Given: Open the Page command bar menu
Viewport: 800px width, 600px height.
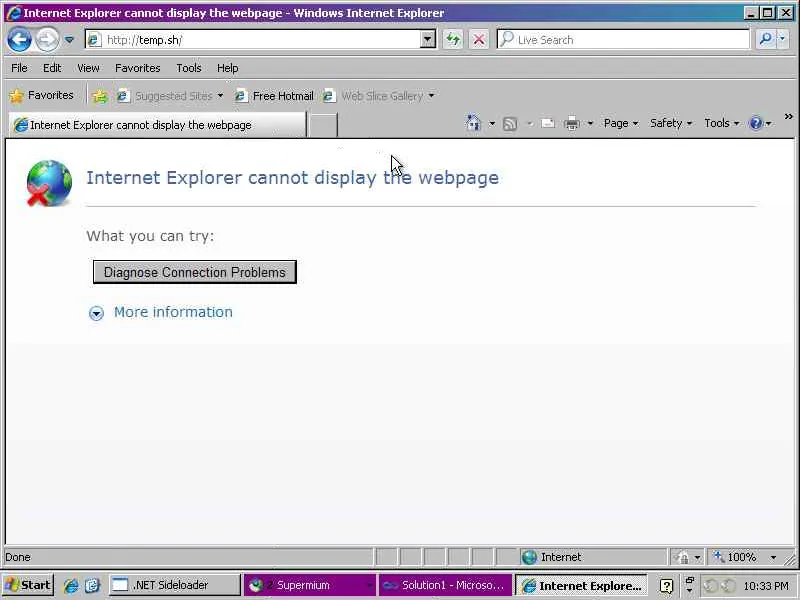Looking at the screenshot, I should (x=621, y=123).
